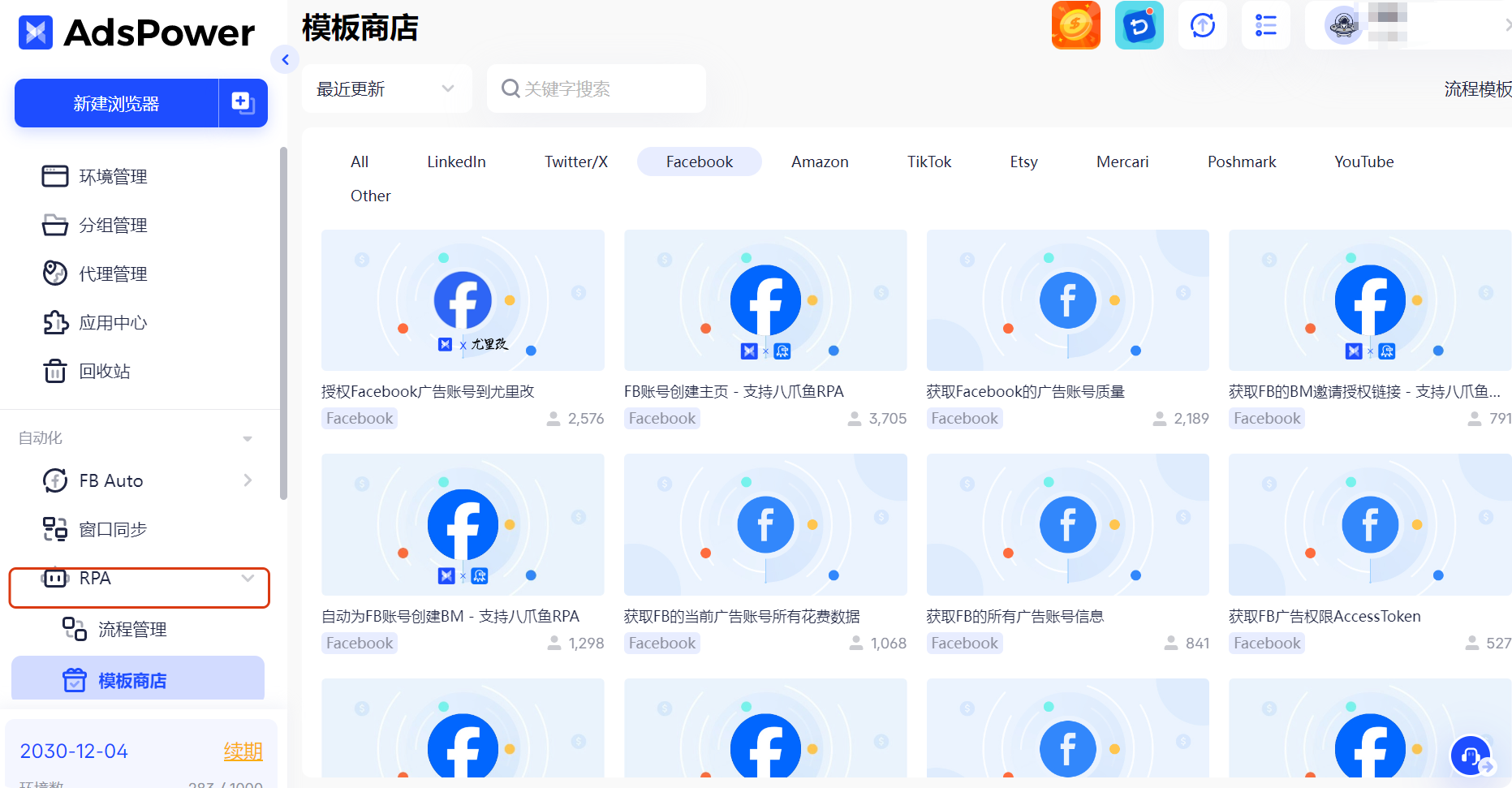This screenshot has width=1512, height=788.
Task: Open template 获取FB的当前广告账号所有花费数据 thumbnail
Action: pyautogui.click(x=765, y=524)
